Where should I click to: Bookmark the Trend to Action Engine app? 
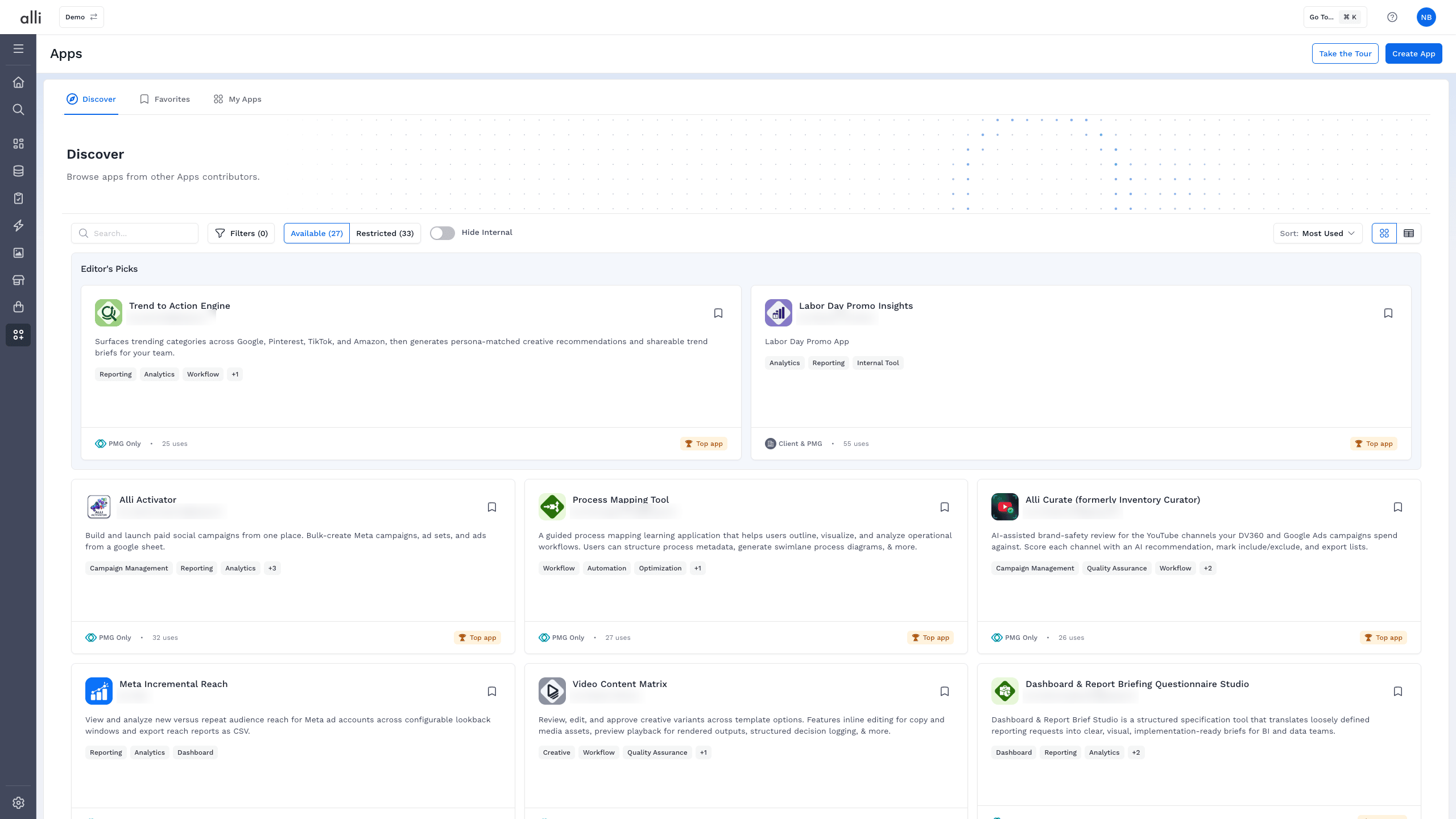pos(718,313)
